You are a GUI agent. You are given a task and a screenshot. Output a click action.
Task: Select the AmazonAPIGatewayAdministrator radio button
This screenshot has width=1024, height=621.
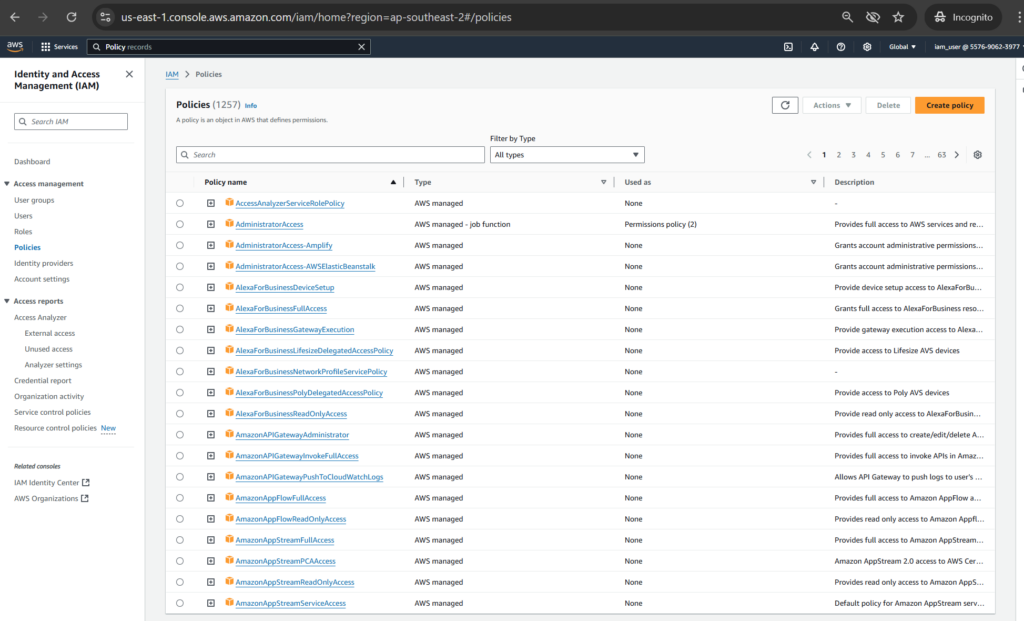pos(180,435)
